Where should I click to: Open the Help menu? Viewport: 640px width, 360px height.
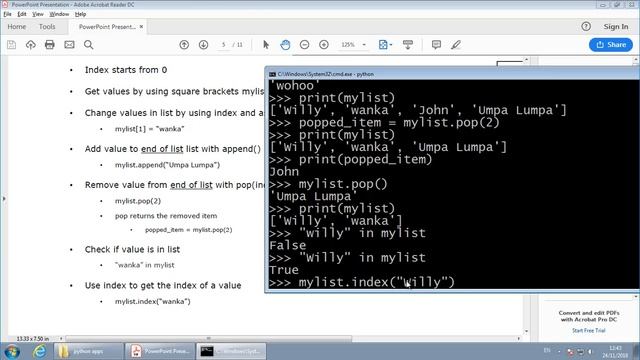[80, 14]
